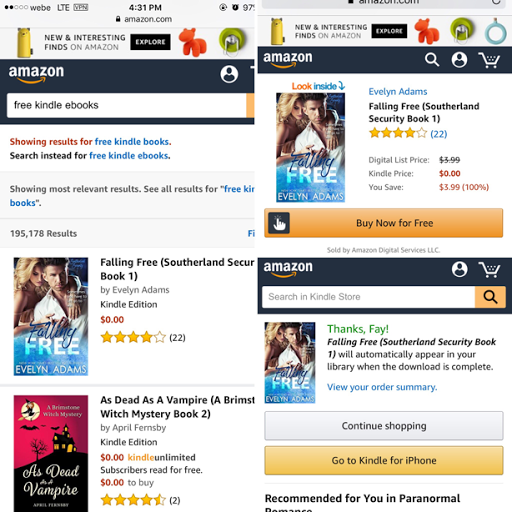Open the account profile icon on left screen
The height and width of the screenshot is (512, 512).
tap(229, 74)
